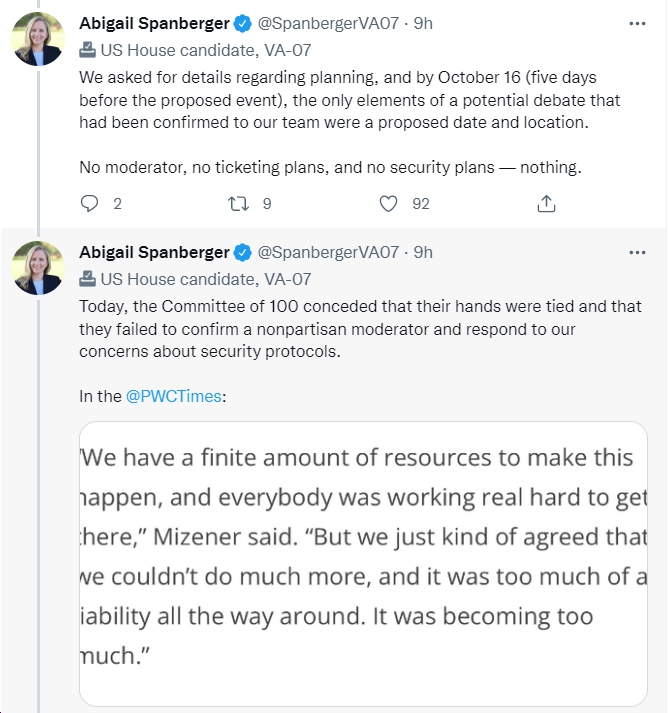Open Abigail Spanberger avatar on first tweet
This screenshot has width=669, height=713.
(x=38, y=39)
